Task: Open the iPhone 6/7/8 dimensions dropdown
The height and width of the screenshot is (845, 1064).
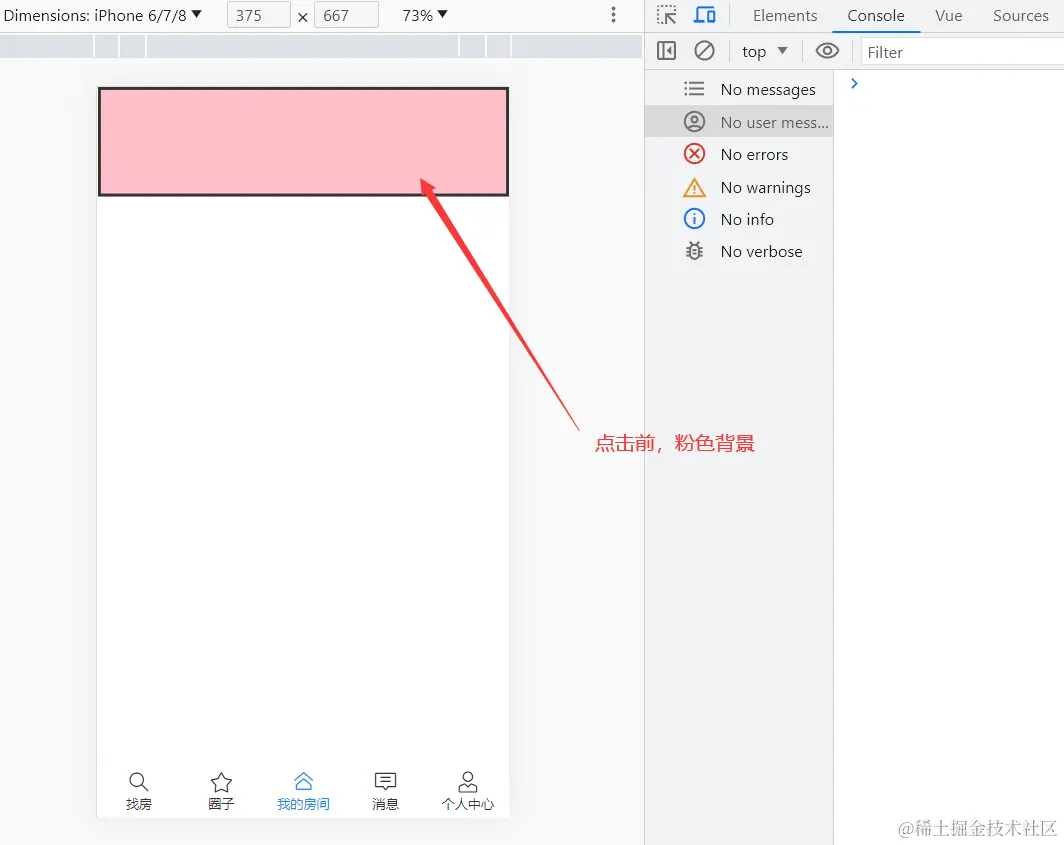Action: pyautogui.click(x=105, y=15)
